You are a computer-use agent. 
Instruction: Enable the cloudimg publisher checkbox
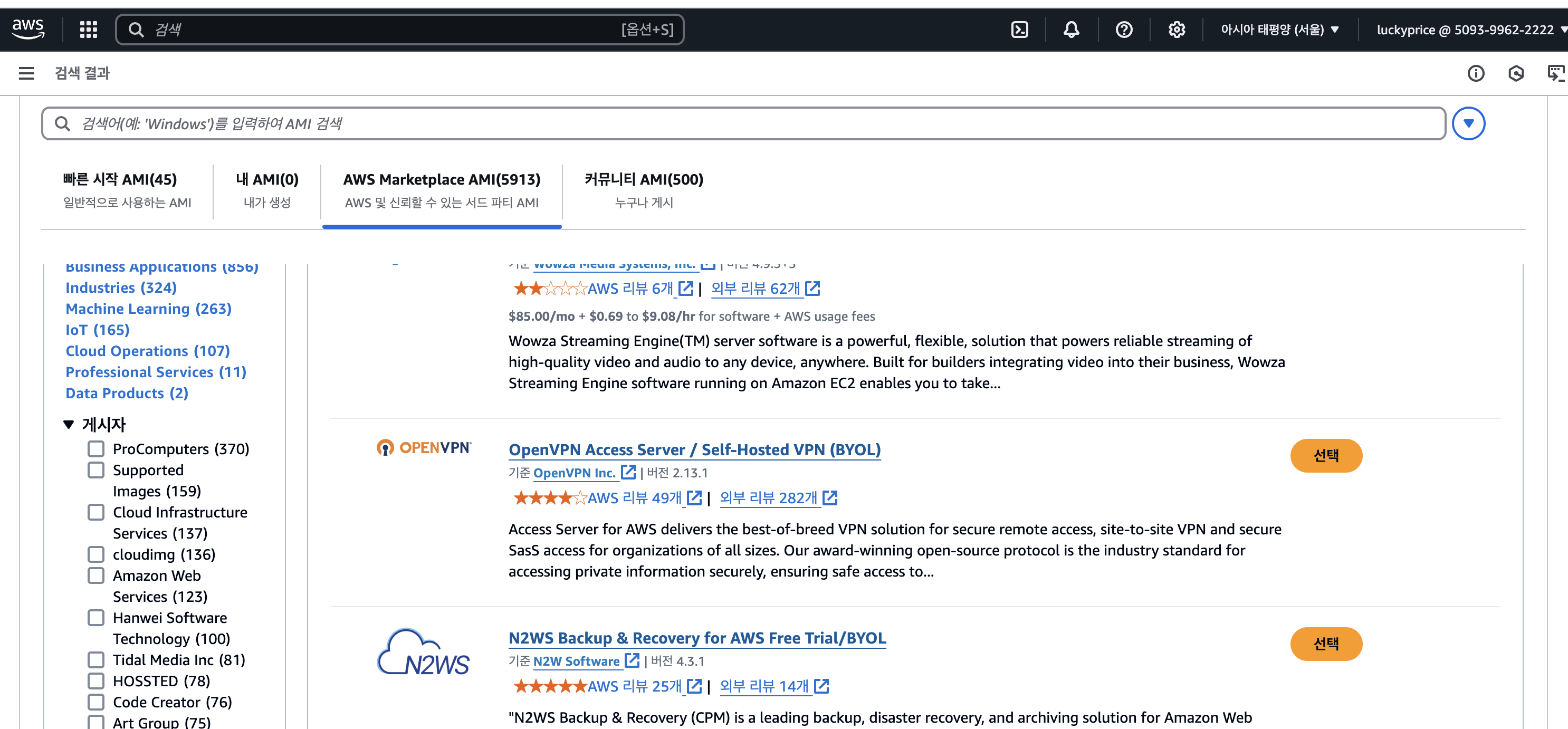pos(96,554)
